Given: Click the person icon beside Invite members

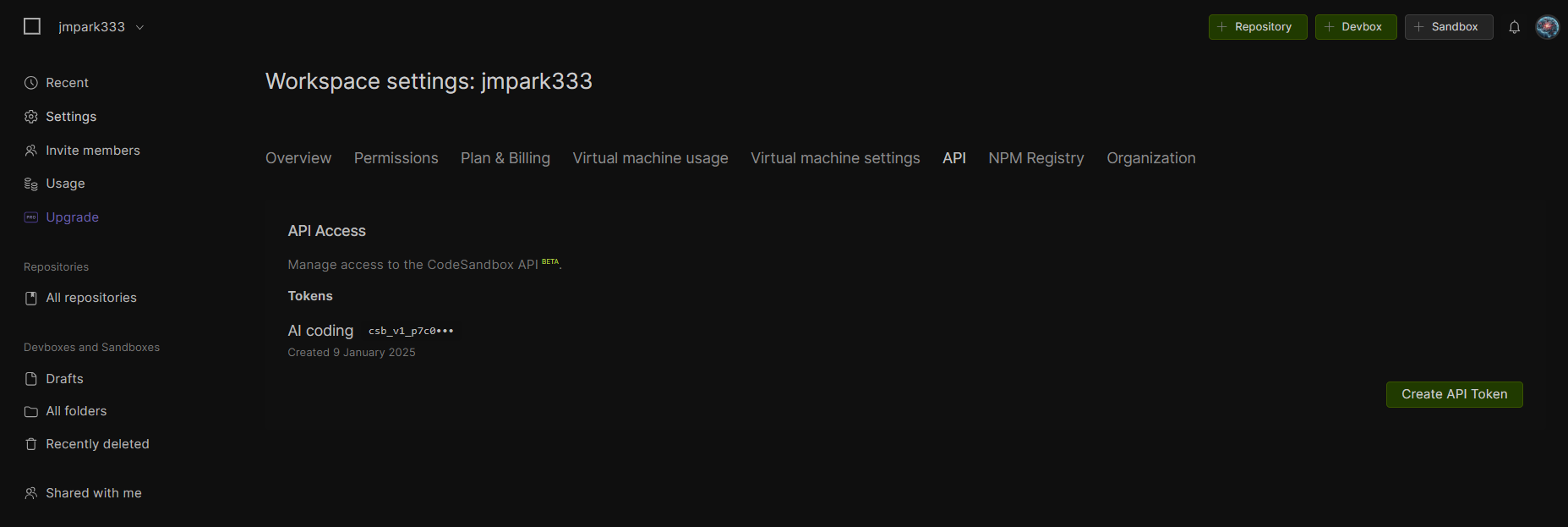Looking at the screenshot, I should tap(31, 151).
